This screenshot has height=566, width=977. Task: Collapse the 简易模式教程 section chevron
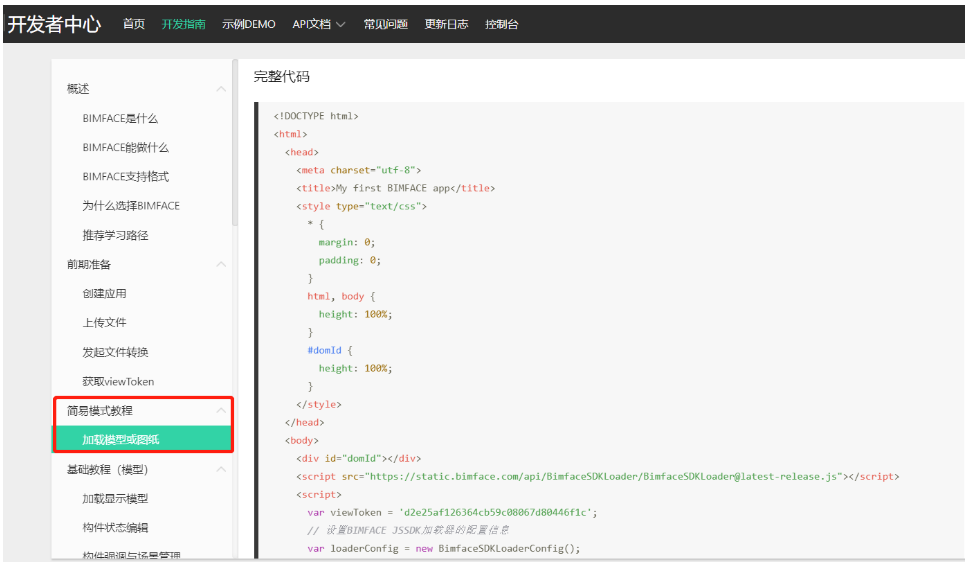pos(221,410)
